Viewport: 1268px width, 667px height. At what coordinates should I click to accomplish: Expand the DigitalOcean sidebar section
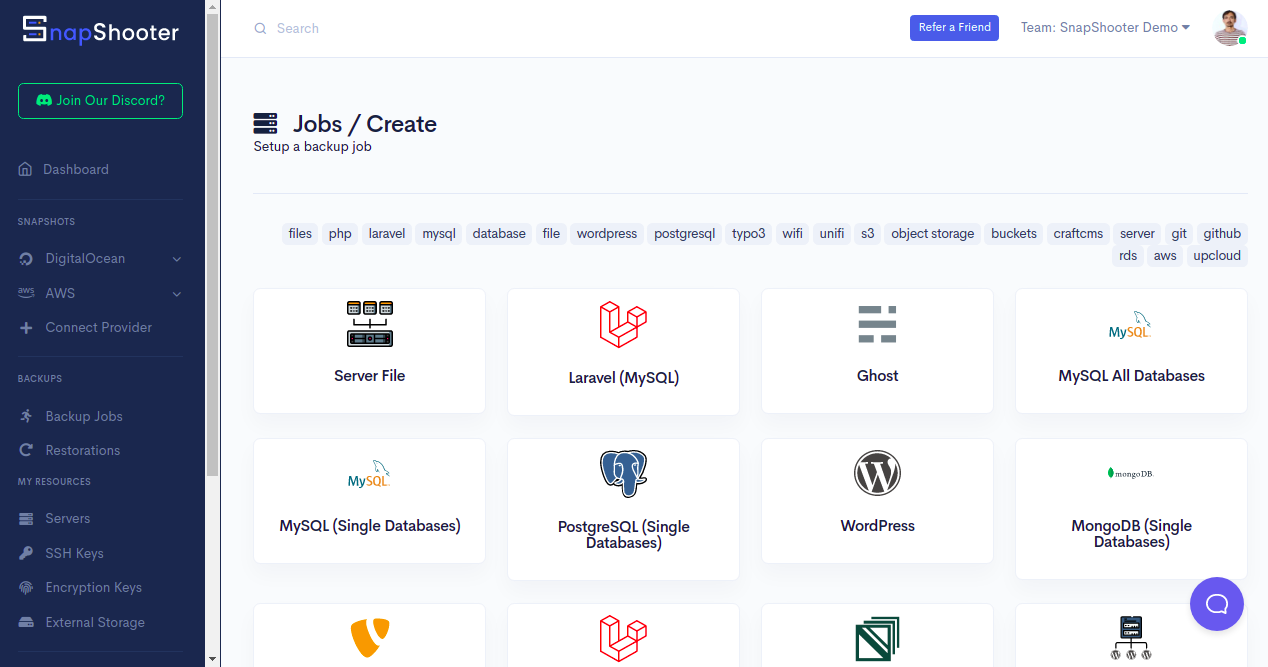[x=100, y=259]
